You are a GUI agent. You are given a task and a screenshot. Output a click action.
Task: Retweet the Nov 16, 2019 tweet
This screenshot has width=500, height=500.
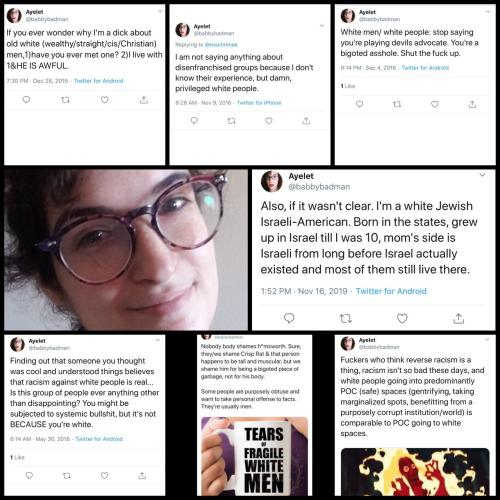tap(345, 319)
